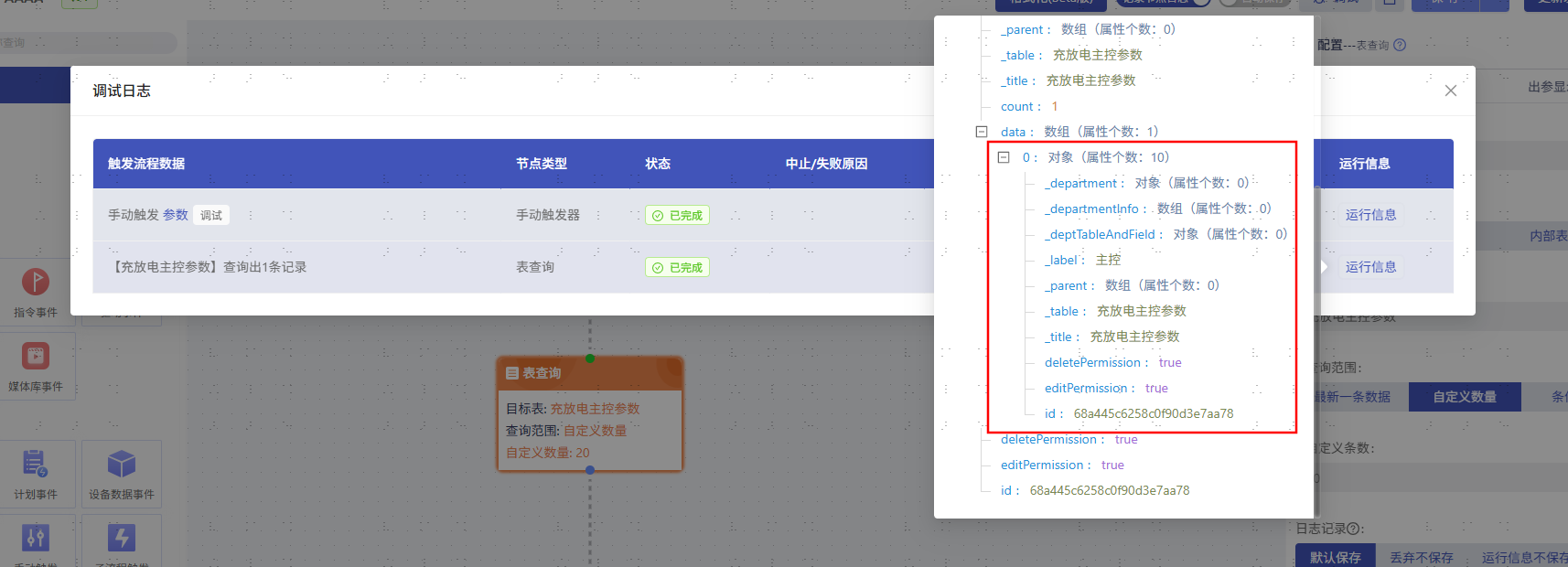
Task: Open 运行信息 link for 表查询 row
Action: point(1370,267)
